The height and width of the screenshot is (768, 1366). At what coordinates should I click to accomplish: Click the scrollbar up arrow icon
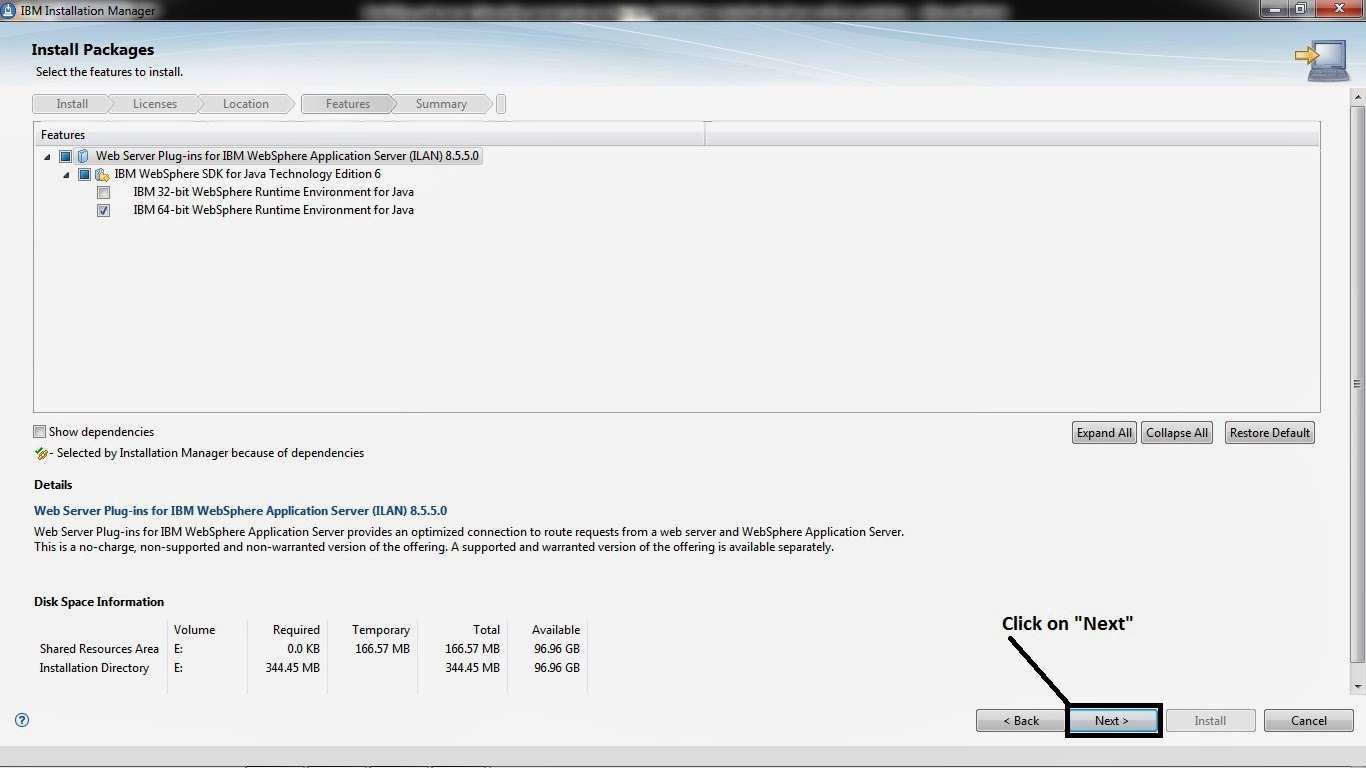1356,95
